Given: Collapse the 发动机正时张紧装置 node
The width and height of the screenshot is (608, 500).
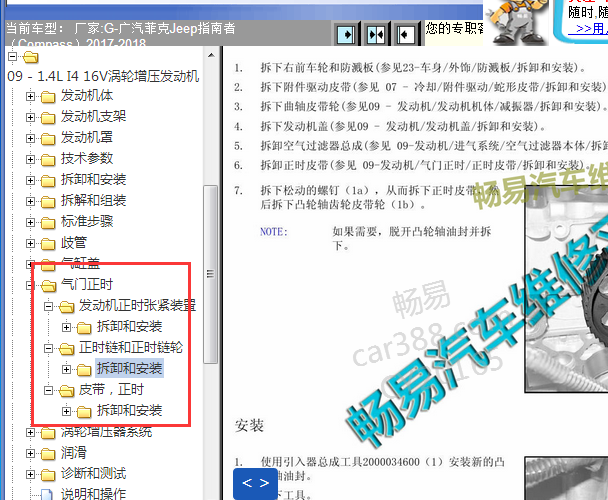Looking at the screenshot, I should [x=48, y=306].
